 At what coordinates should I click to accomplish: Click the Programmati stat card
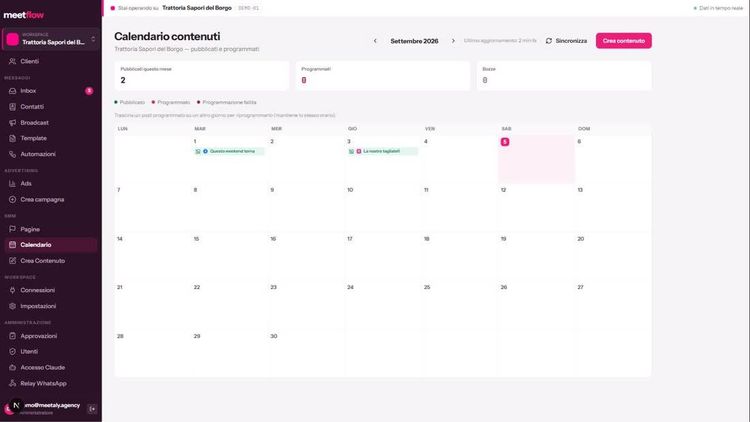coord(383,76)
